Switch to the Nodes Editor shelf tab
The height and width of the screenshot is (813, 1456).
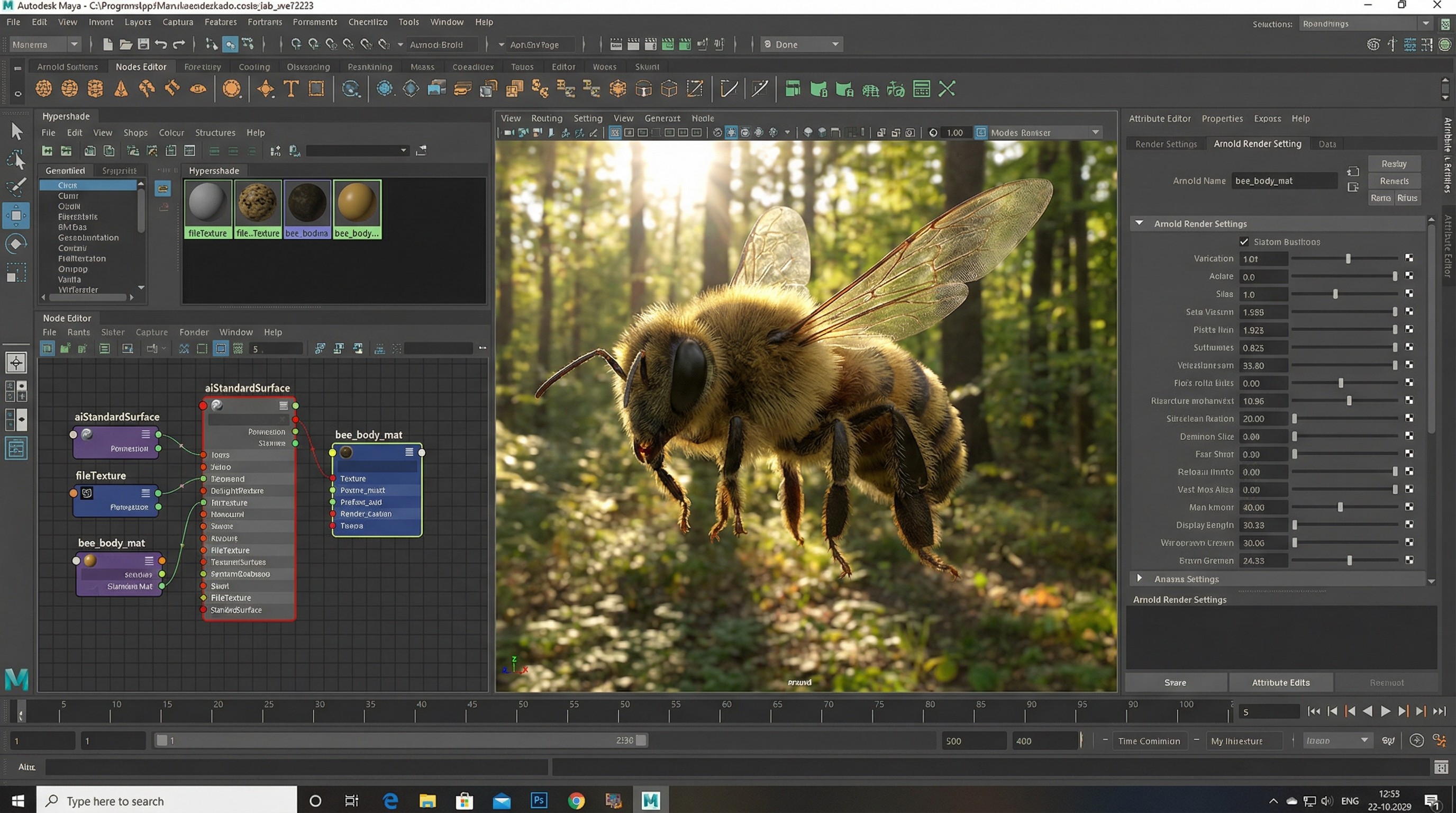[141, 67]
